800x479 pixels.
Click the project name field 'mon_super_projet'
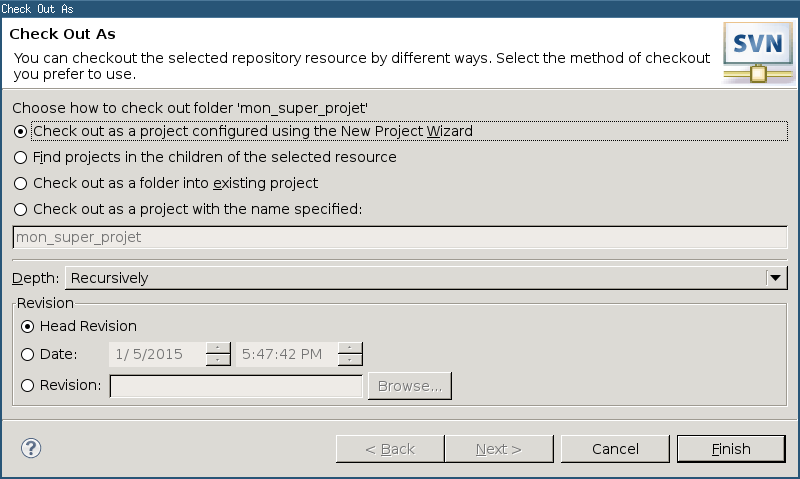(400, 237)
